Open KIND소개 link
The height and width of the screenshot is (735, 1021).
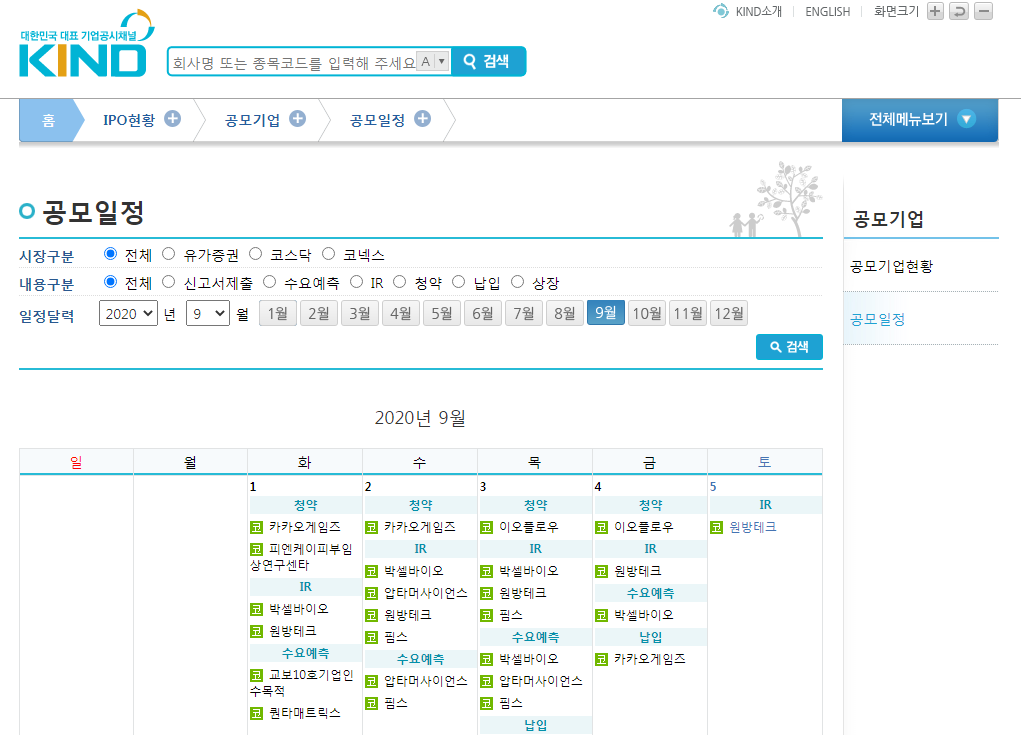[x=759, y=11]
